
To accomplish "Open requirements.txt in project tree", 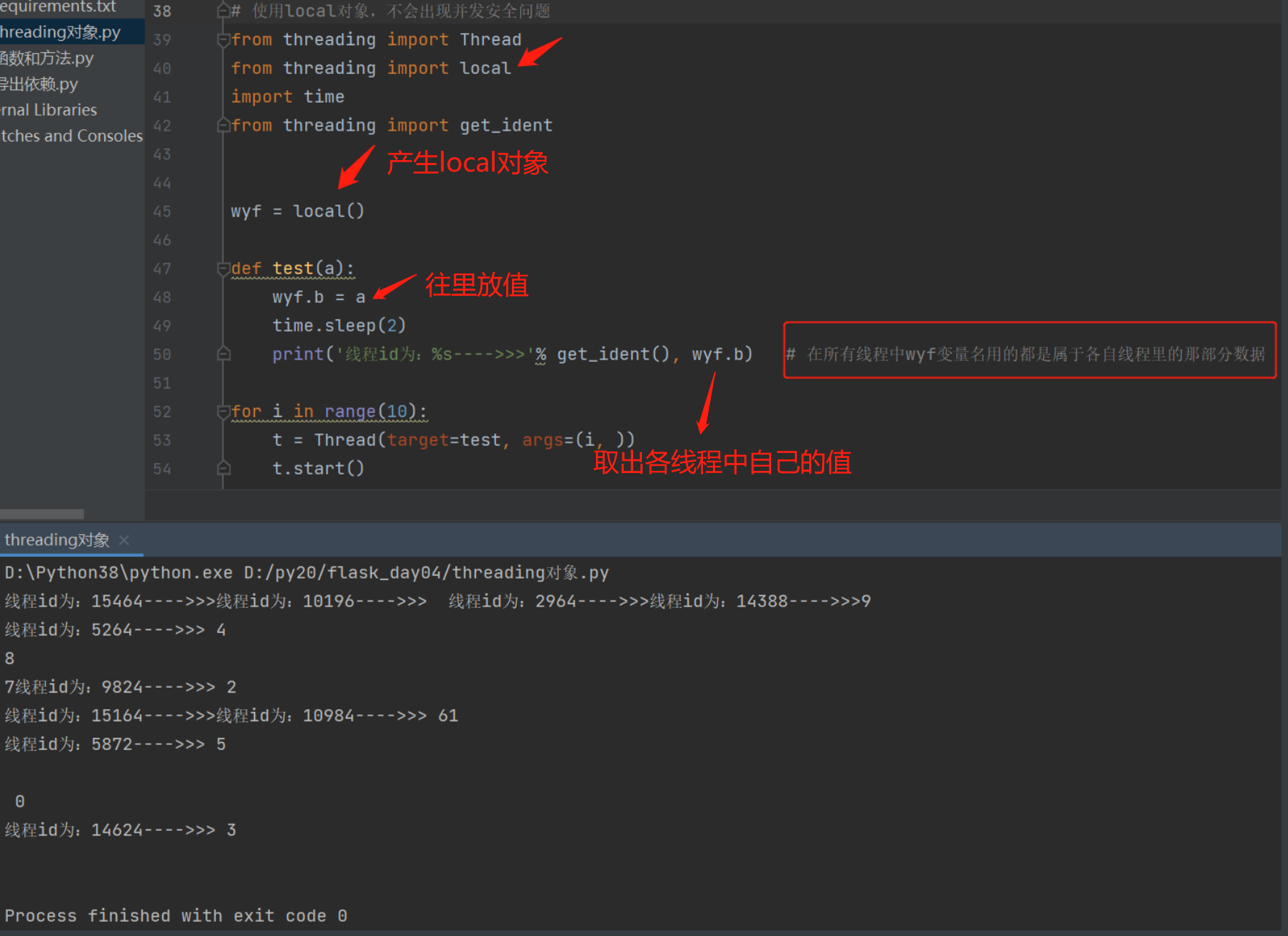I will point(57,6).
